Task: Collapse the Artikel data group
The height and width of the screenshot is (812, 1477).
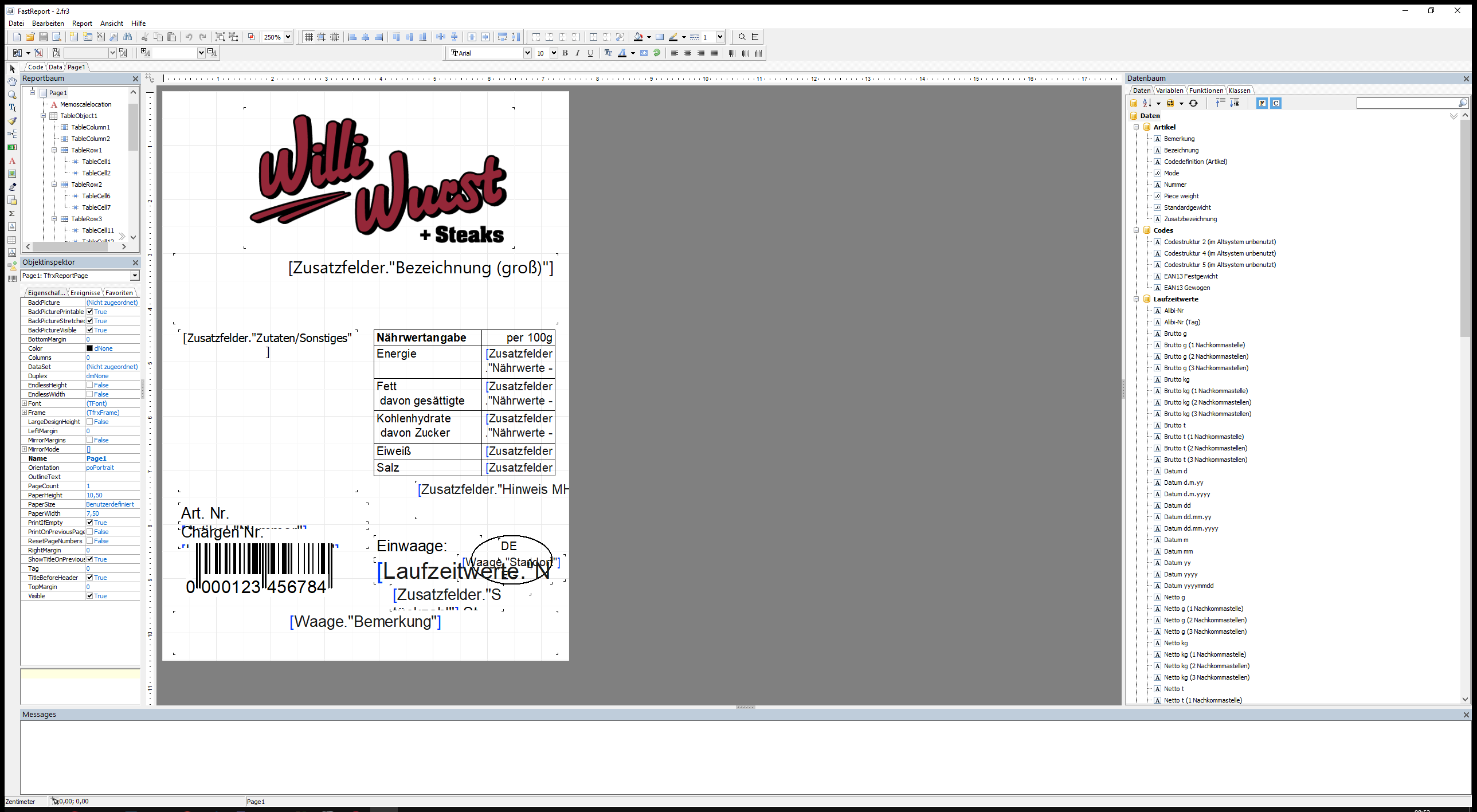Action: 1136,127
